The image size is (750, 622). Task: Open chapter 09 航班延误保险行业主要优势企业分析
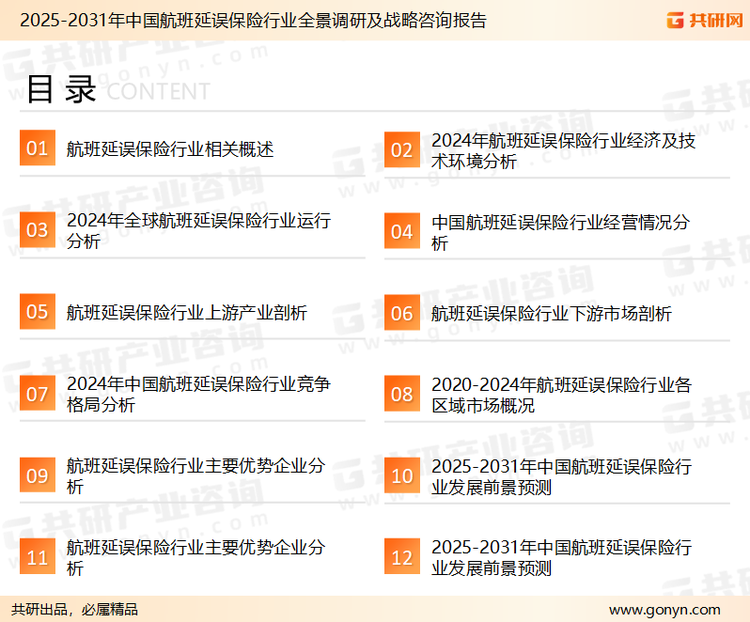tap(196, 476)
